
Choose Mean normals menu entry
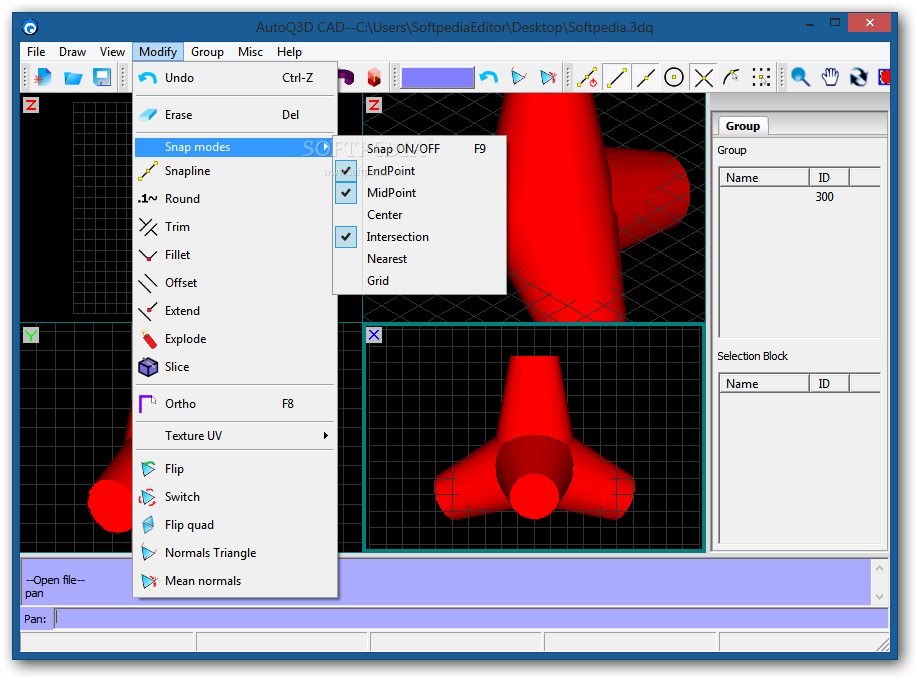coord(235,582)
